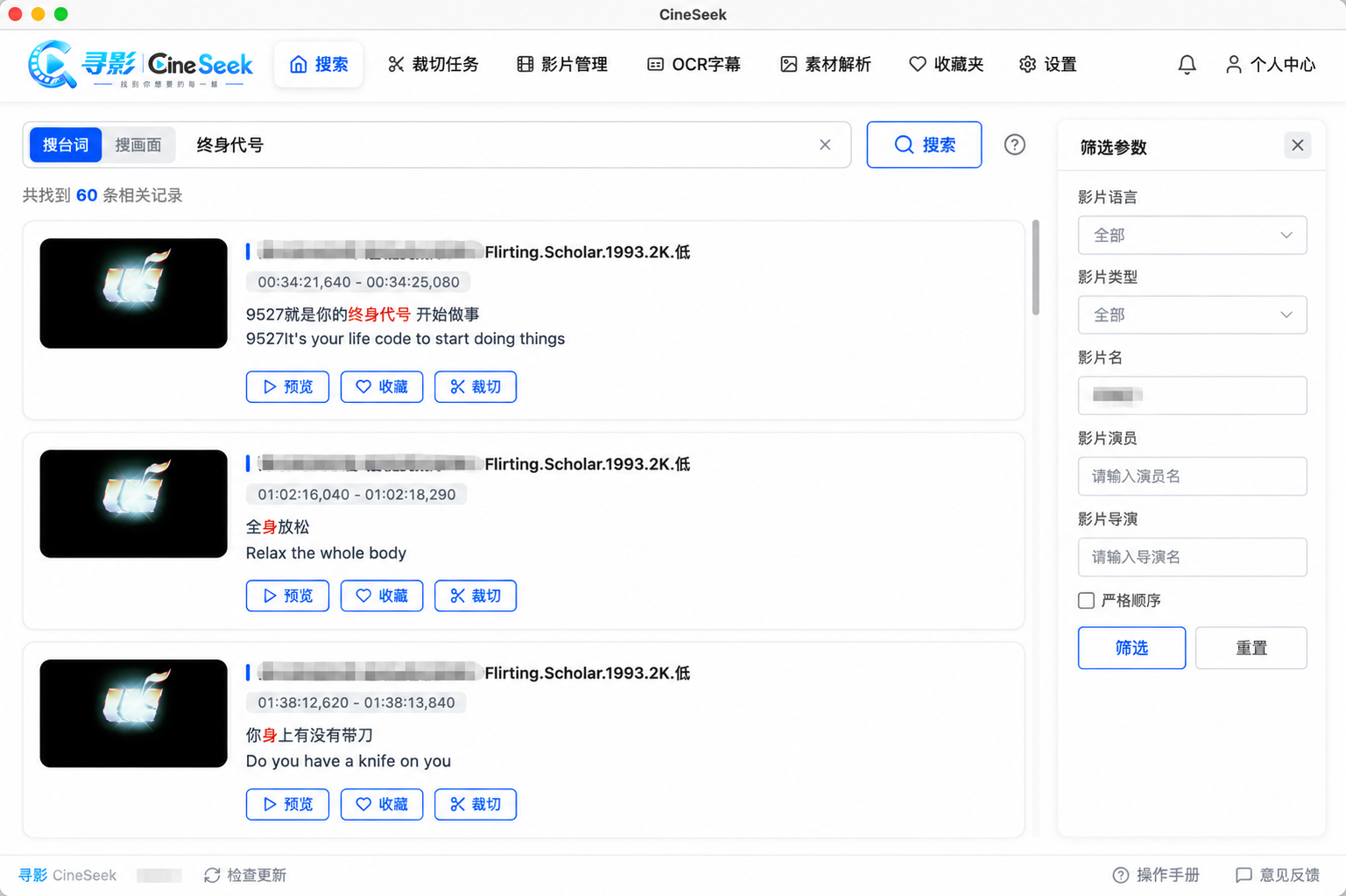Click the help question mark icon
The width and height of the screenshot is (1346, 896).
[1014, 145]
